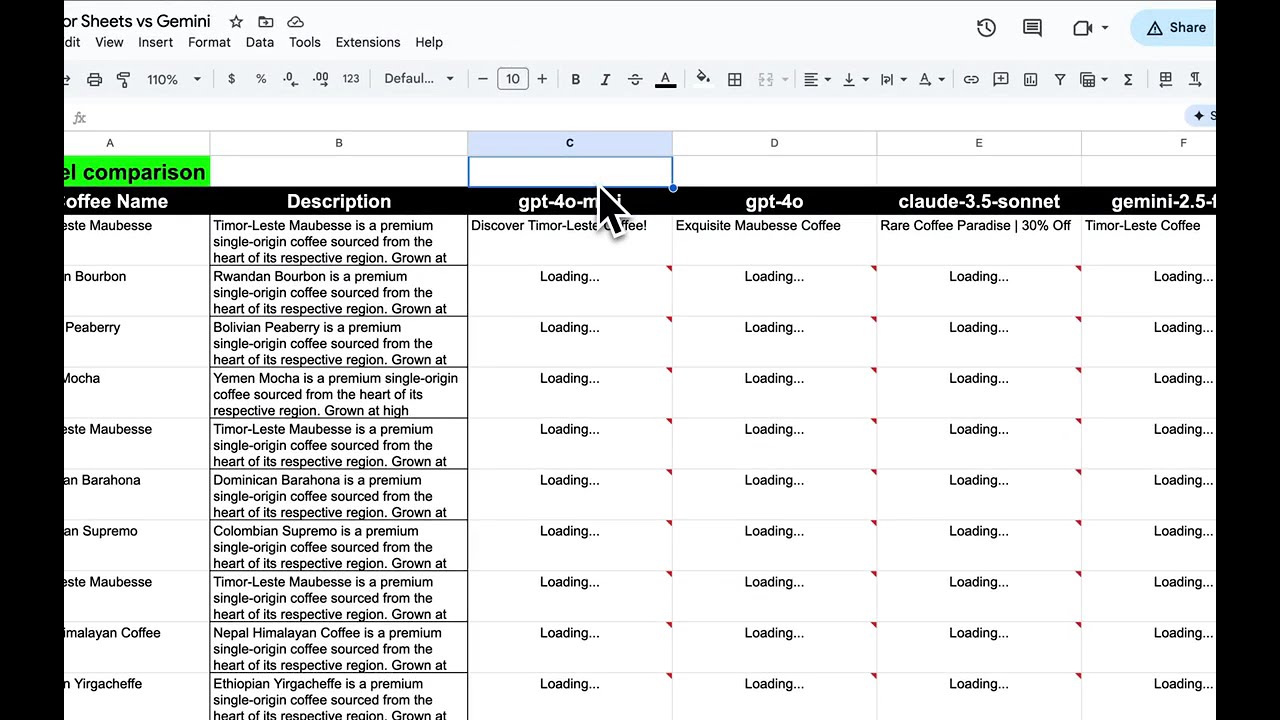Click the Share button
This screenshot has height=720, width=1280.
(x=1175, y=28)
